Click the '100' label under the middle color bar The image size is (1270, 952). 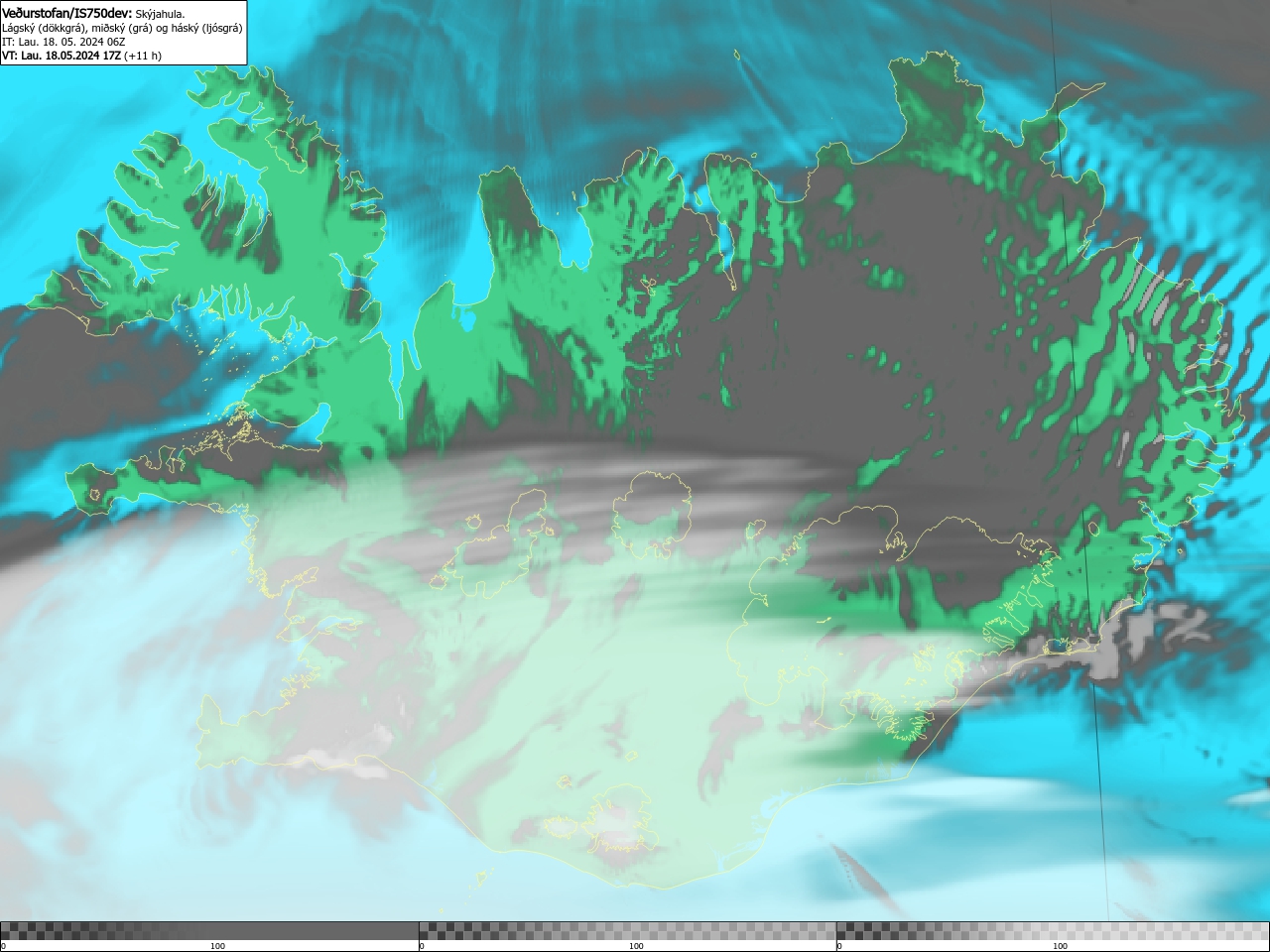coord(636,946)
